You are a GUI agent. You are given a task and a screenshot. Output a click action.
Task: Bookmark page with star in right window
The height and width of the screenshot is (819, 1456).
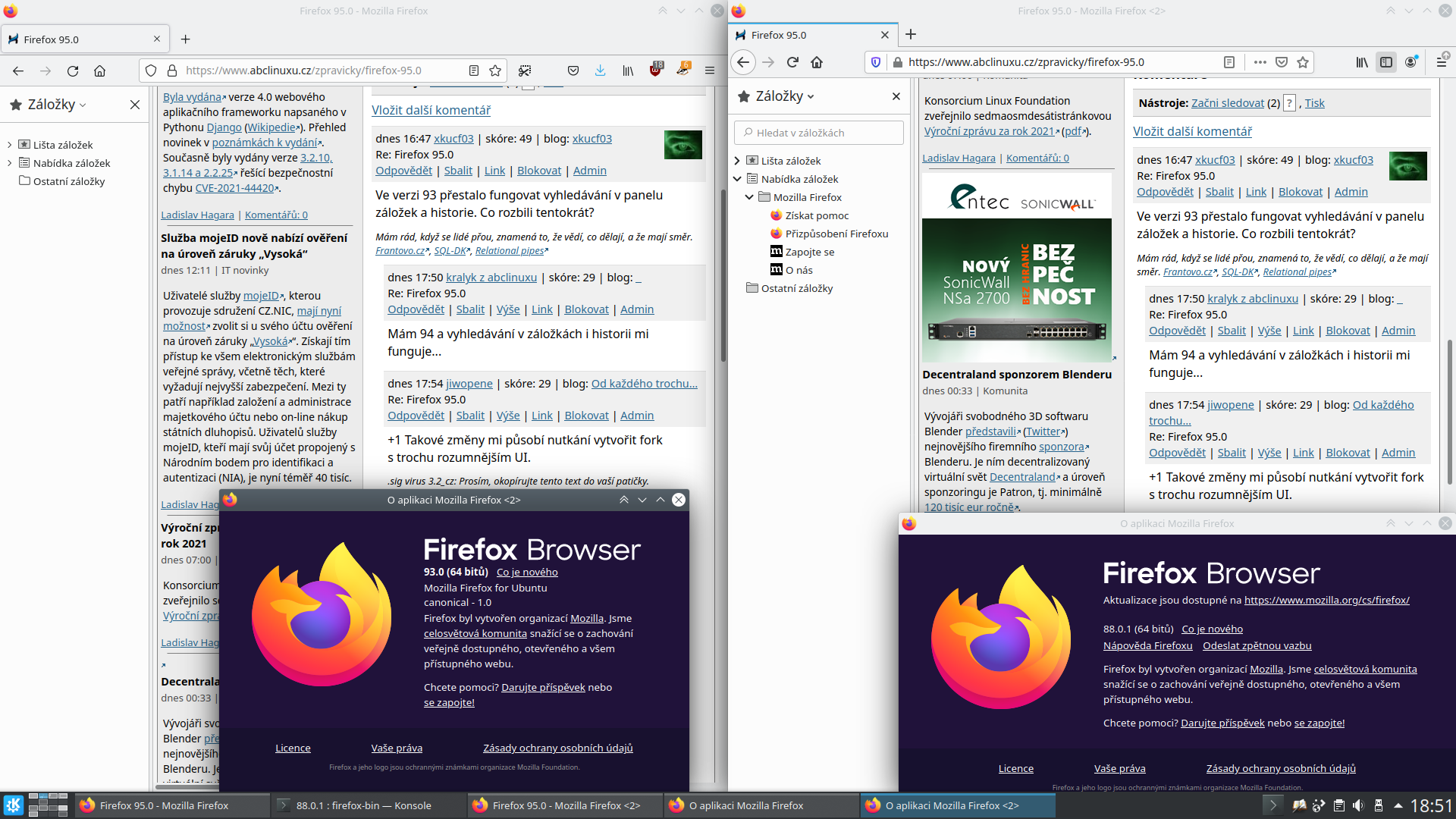pyautogui.click(x=1303, y=62)
